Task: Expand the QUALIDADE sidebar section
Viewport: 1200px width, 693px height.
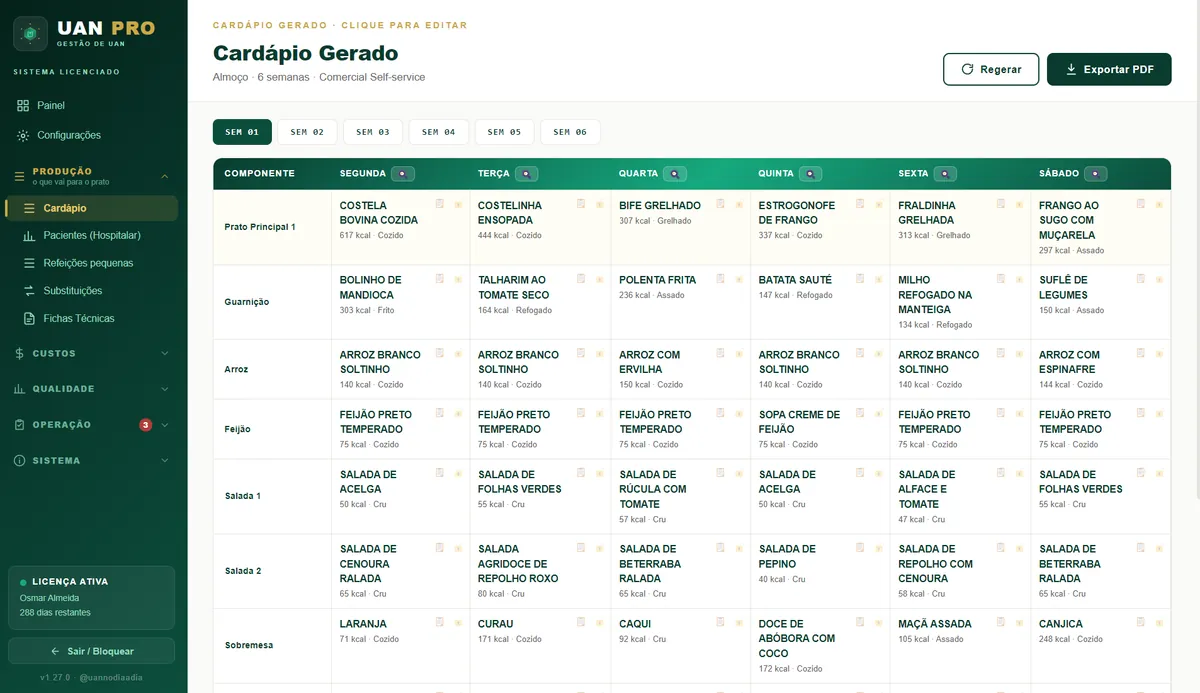Action: click(x=94, y=389)
